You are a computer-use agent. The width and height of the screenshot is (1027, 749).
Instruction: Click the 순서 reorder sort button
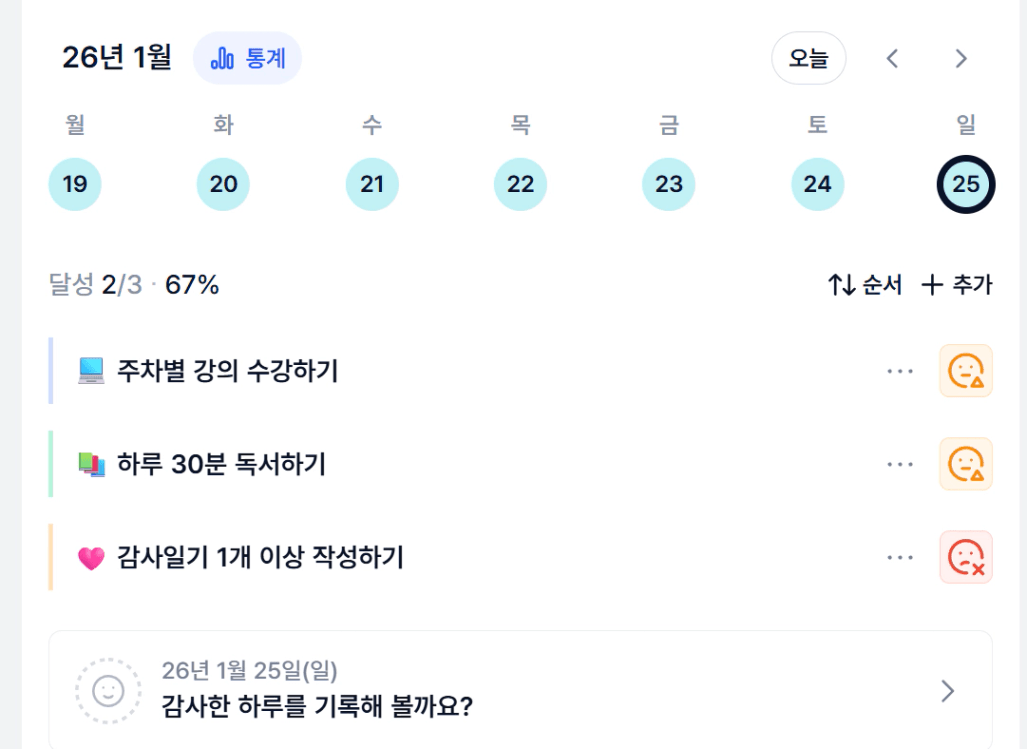tap(865, 285)
